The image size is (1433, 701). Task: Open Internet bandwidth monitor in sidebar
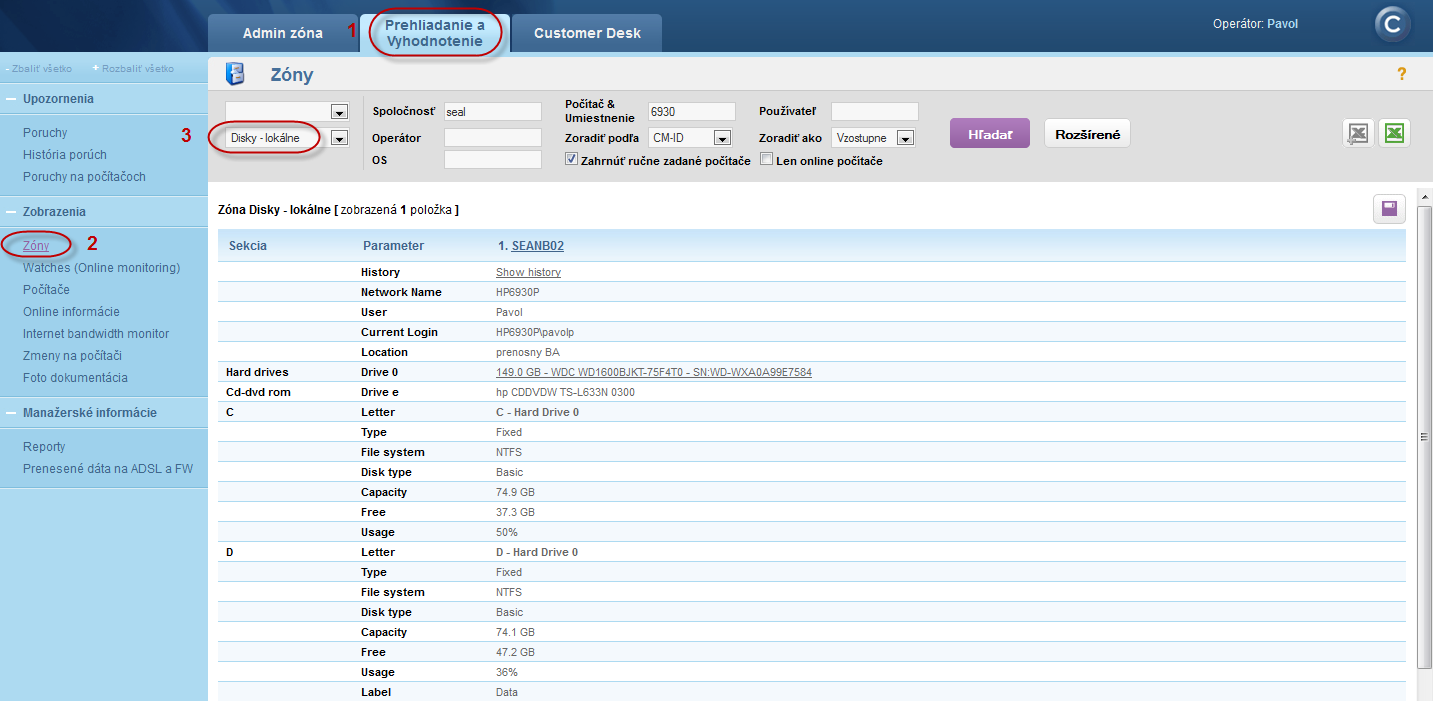click(x=96, y=334)
